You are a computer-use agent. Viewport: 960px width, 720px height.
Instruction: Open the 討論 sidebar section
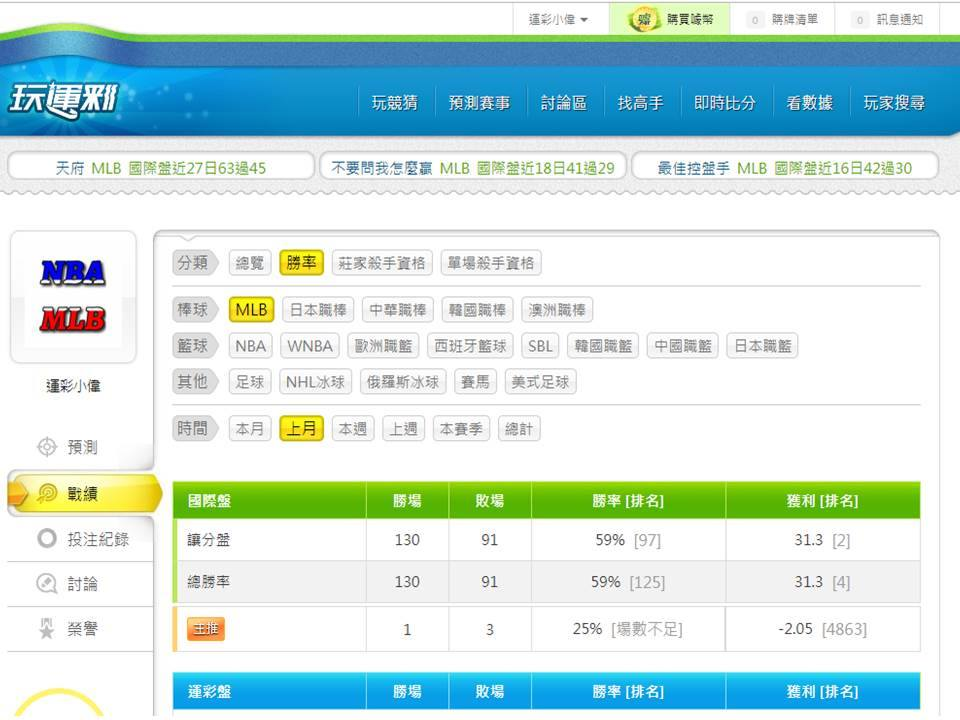tap(80, 584)
